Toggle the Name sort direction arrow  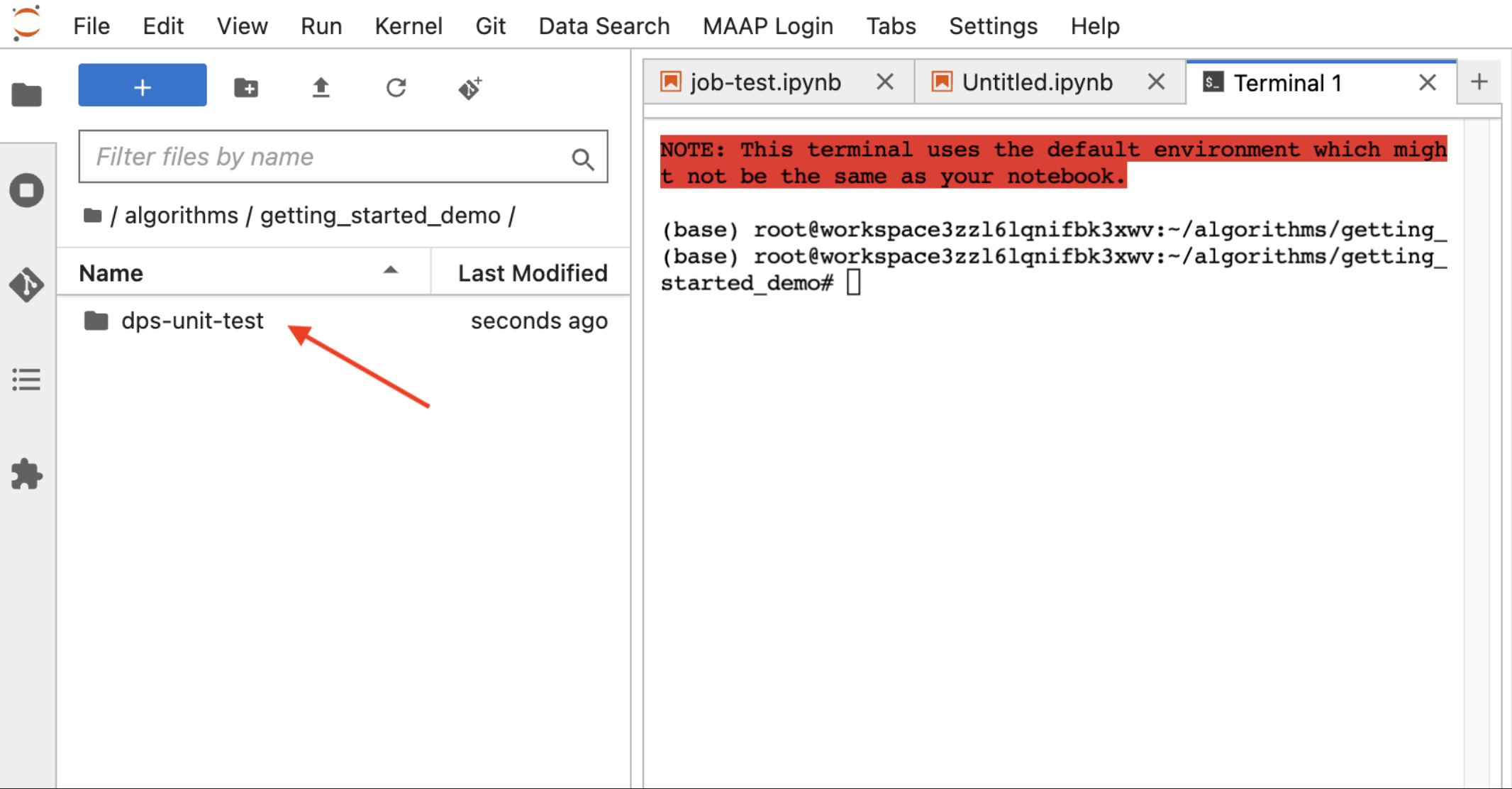coord(390,270)
